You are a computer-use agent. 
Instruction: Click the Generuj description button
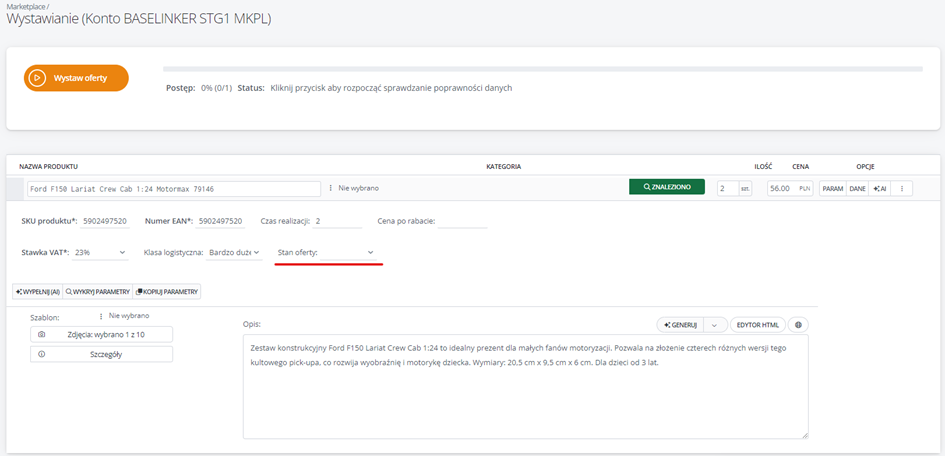680,325
